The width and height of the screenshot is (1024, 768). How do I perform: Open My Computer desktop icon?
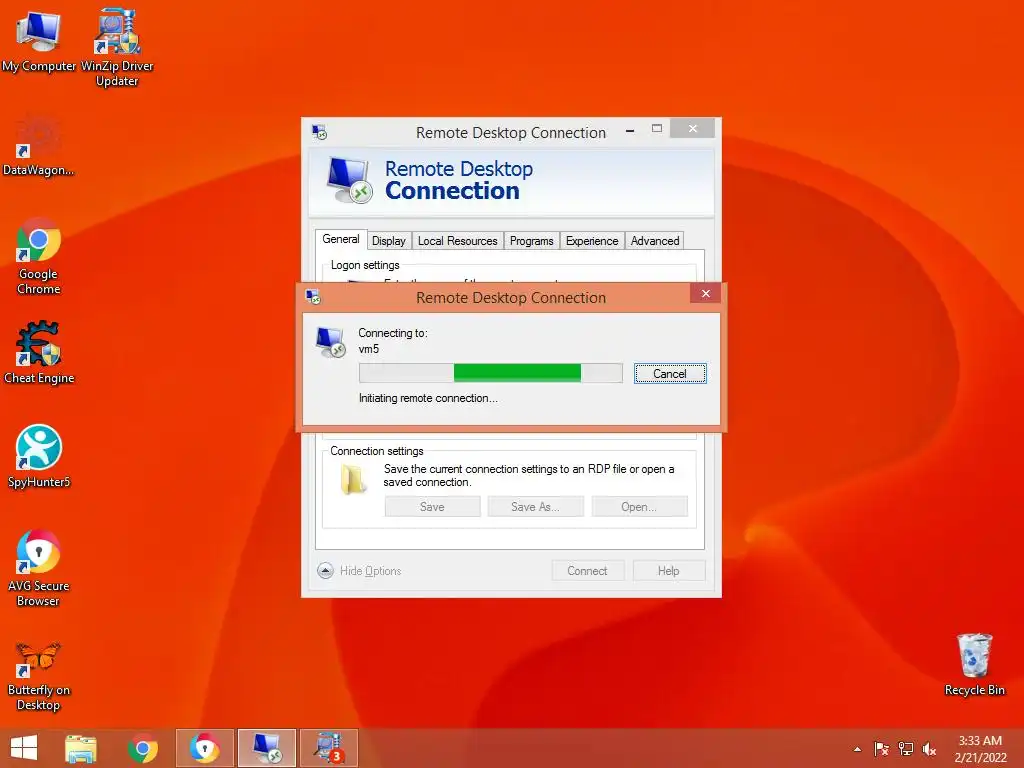tap(39, 40)
